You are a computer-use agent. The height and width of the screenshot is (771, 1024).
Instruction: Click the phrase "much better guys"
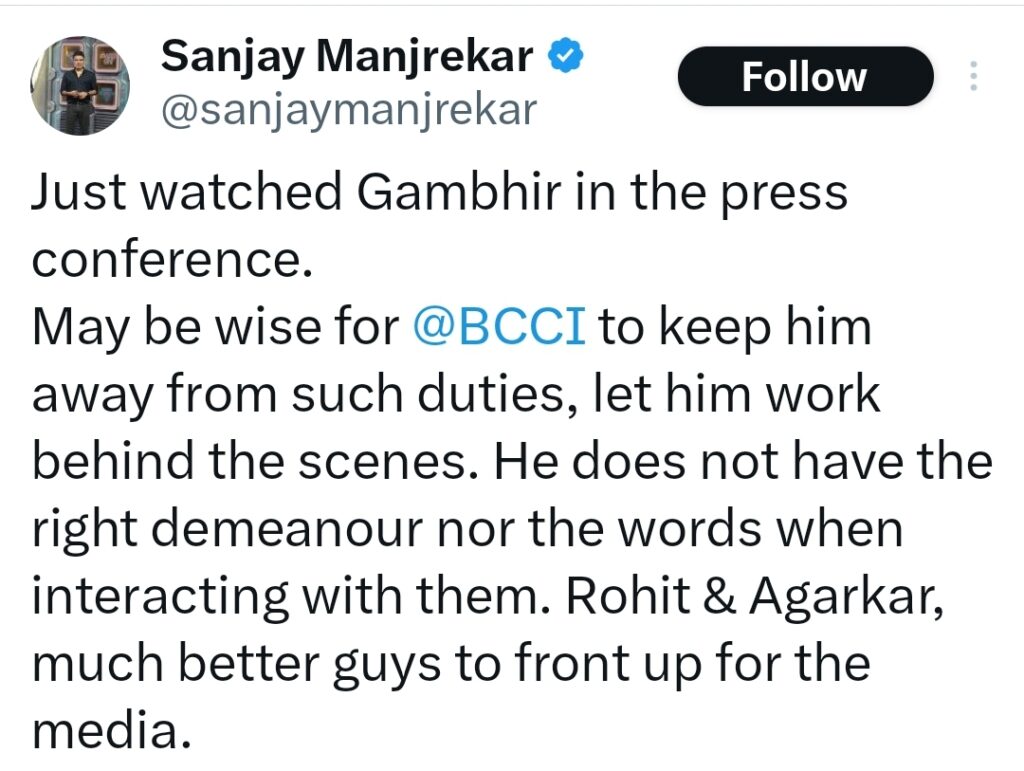point(240,663)
